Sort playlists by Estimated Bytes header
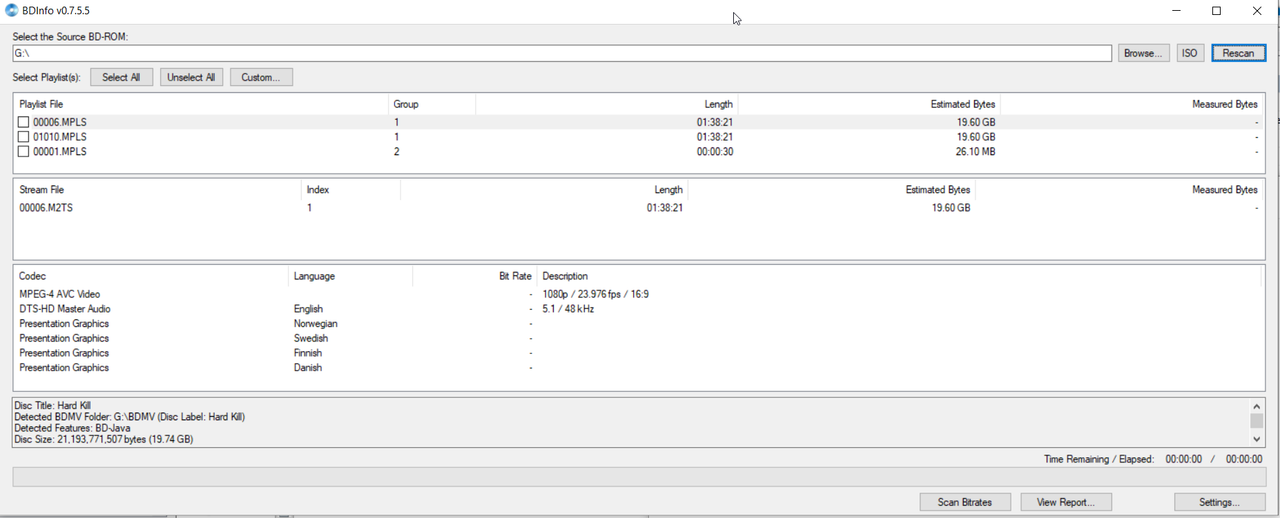Screen dimensions: 1280x518 (x=870, y=104)
